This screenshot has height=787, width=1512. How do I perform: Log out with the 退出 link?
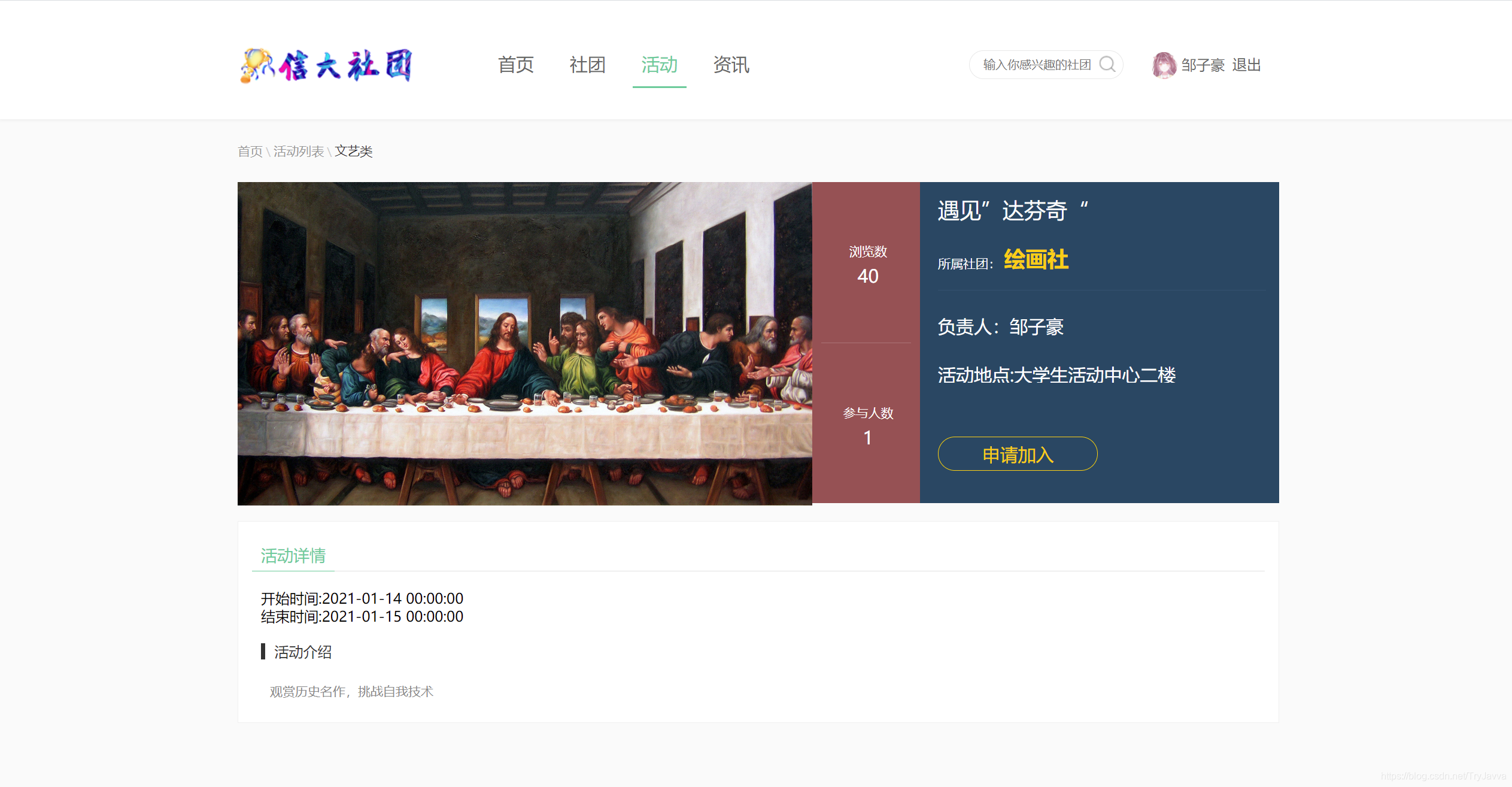coord(1246,65)
